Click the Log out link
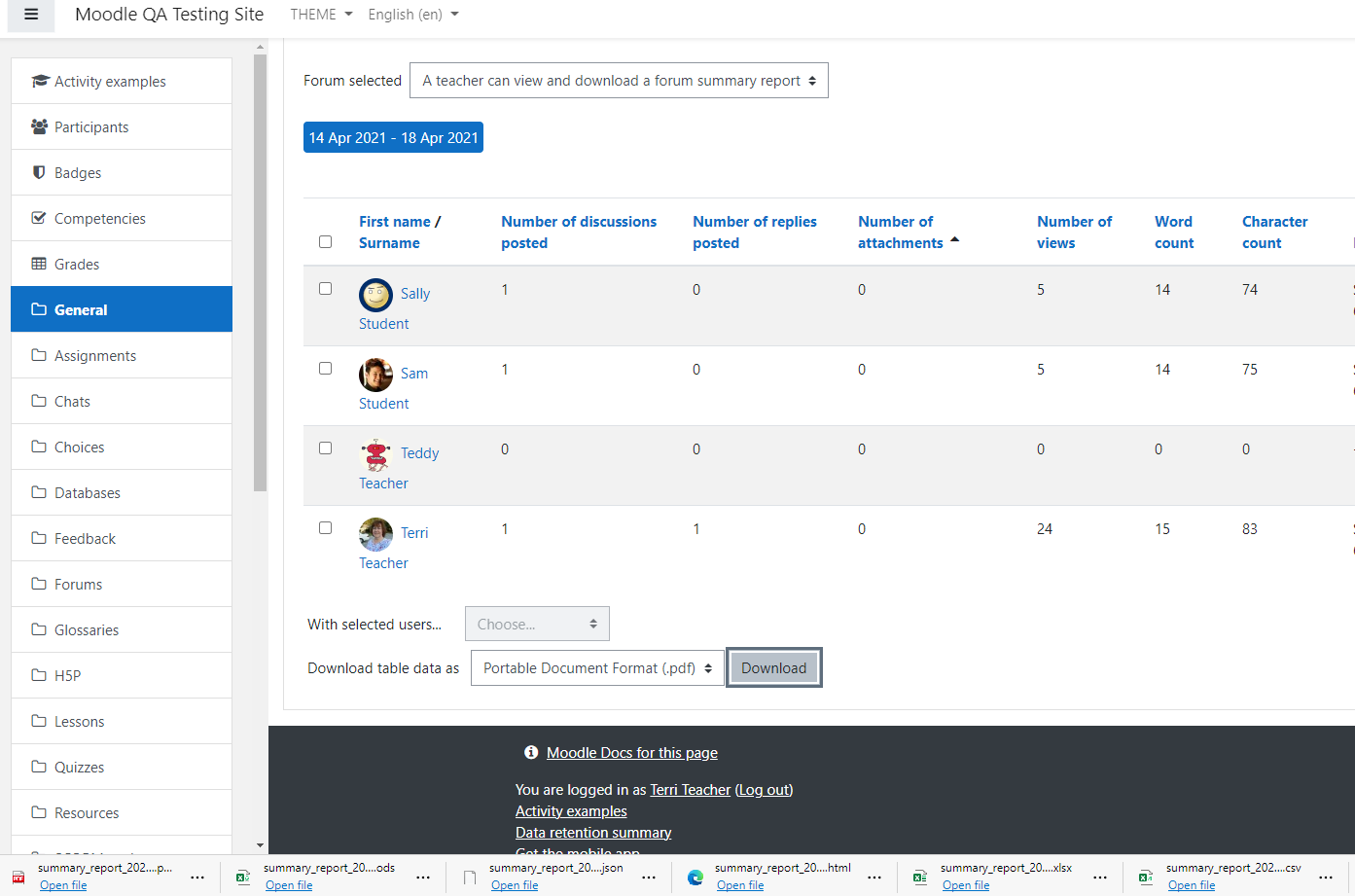This screenshot has width=1355, height=896. coord(765,789)
